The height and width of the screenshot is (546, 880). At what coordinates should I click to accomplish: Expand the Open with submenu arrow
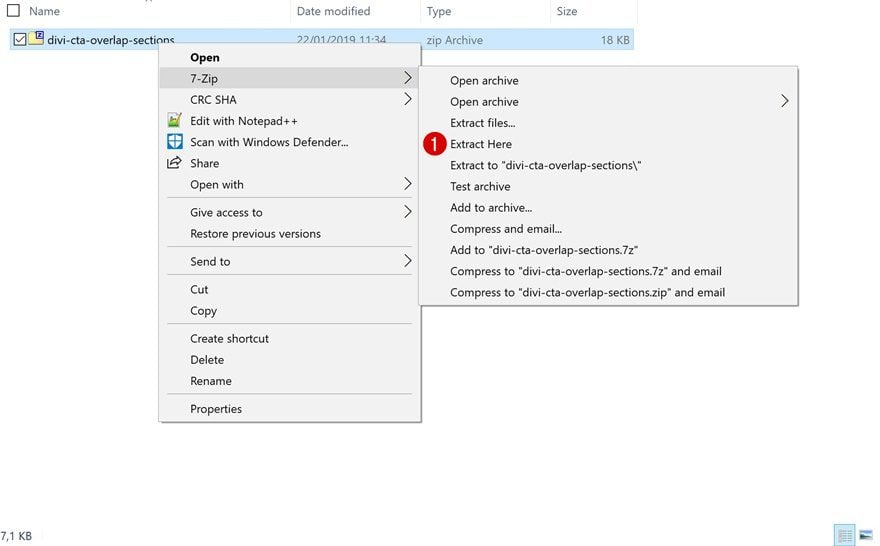[407, 185]
